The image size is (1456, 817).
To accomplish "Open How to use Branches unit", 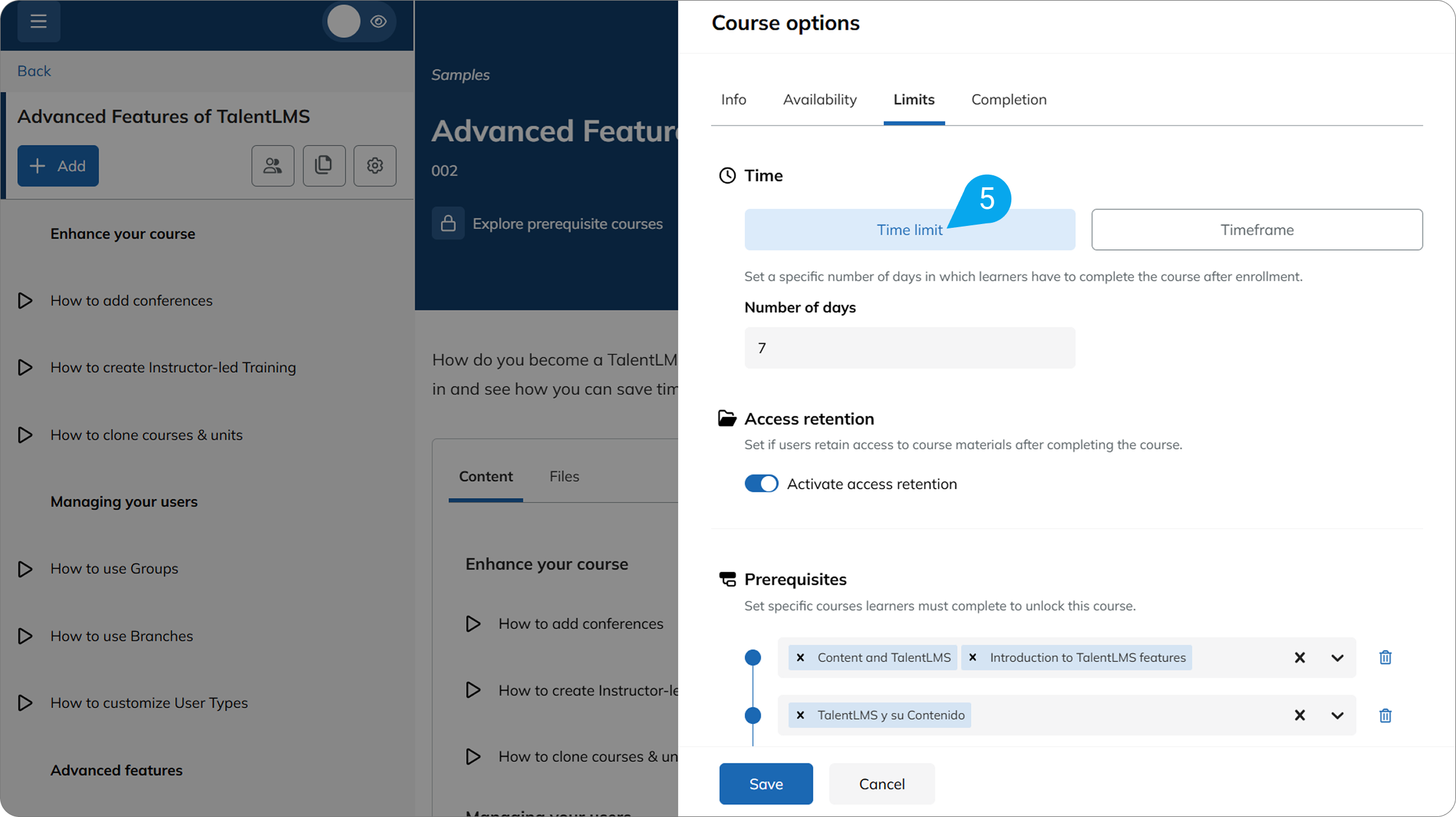I will click(x=122, y=636).
